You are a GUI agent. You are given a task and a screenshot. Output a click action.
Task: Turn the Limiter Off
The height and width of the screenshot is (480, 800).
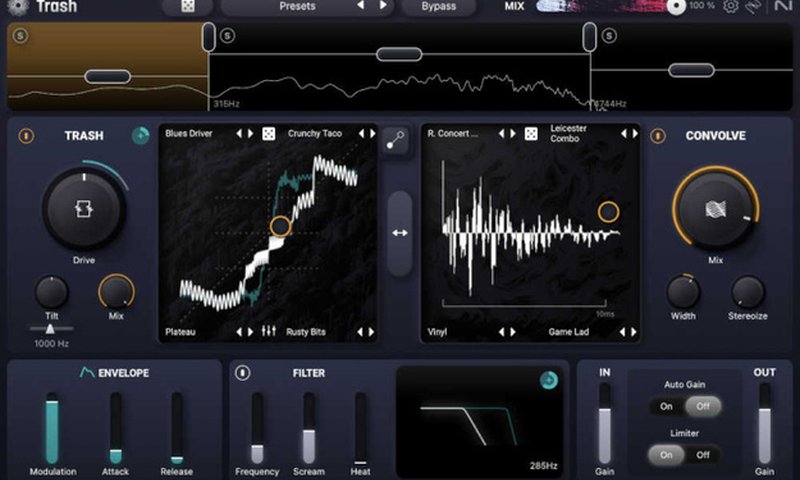point(703,454)
